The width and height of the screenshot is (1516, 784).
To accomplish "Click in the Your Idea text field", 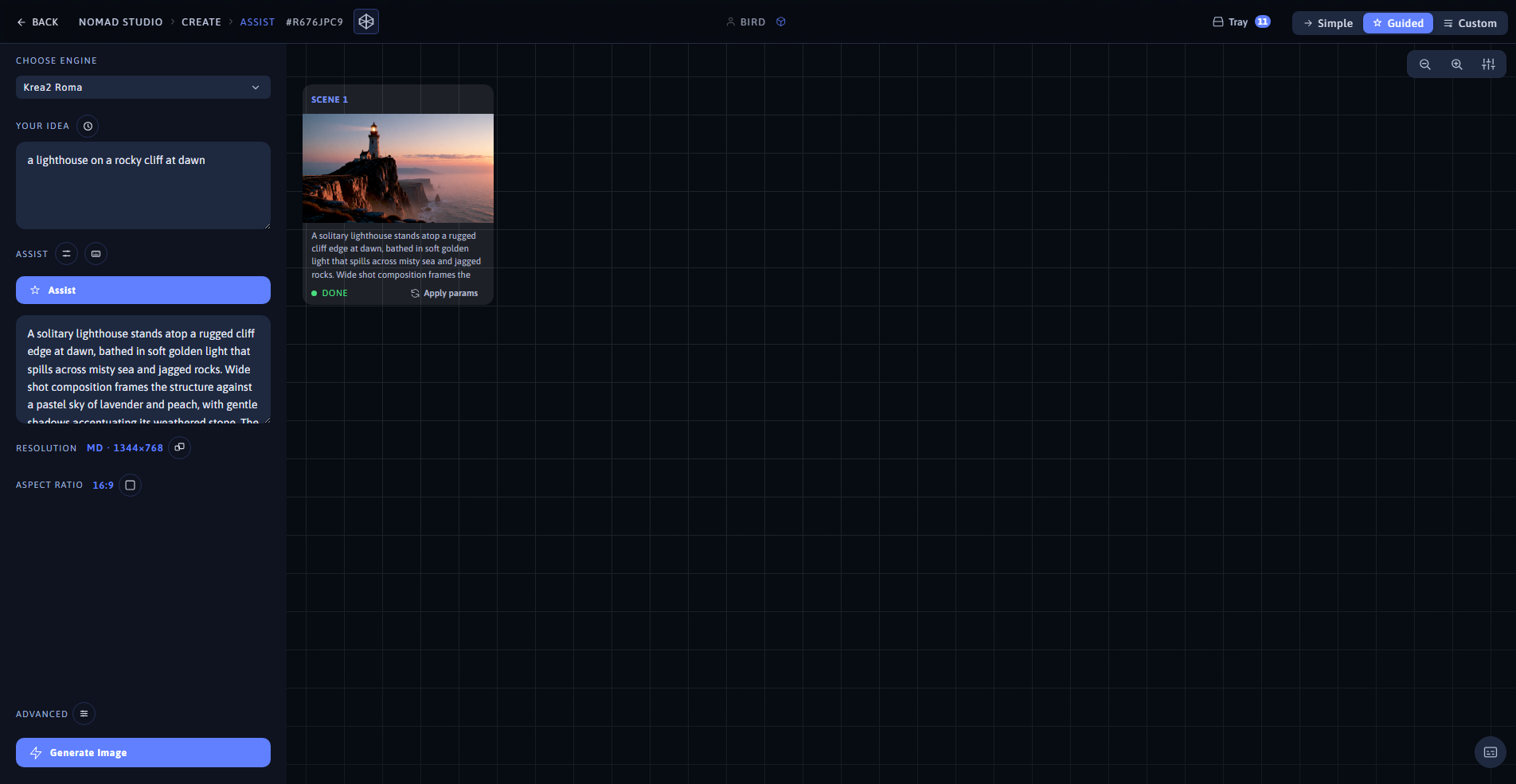I will [143, 185].
